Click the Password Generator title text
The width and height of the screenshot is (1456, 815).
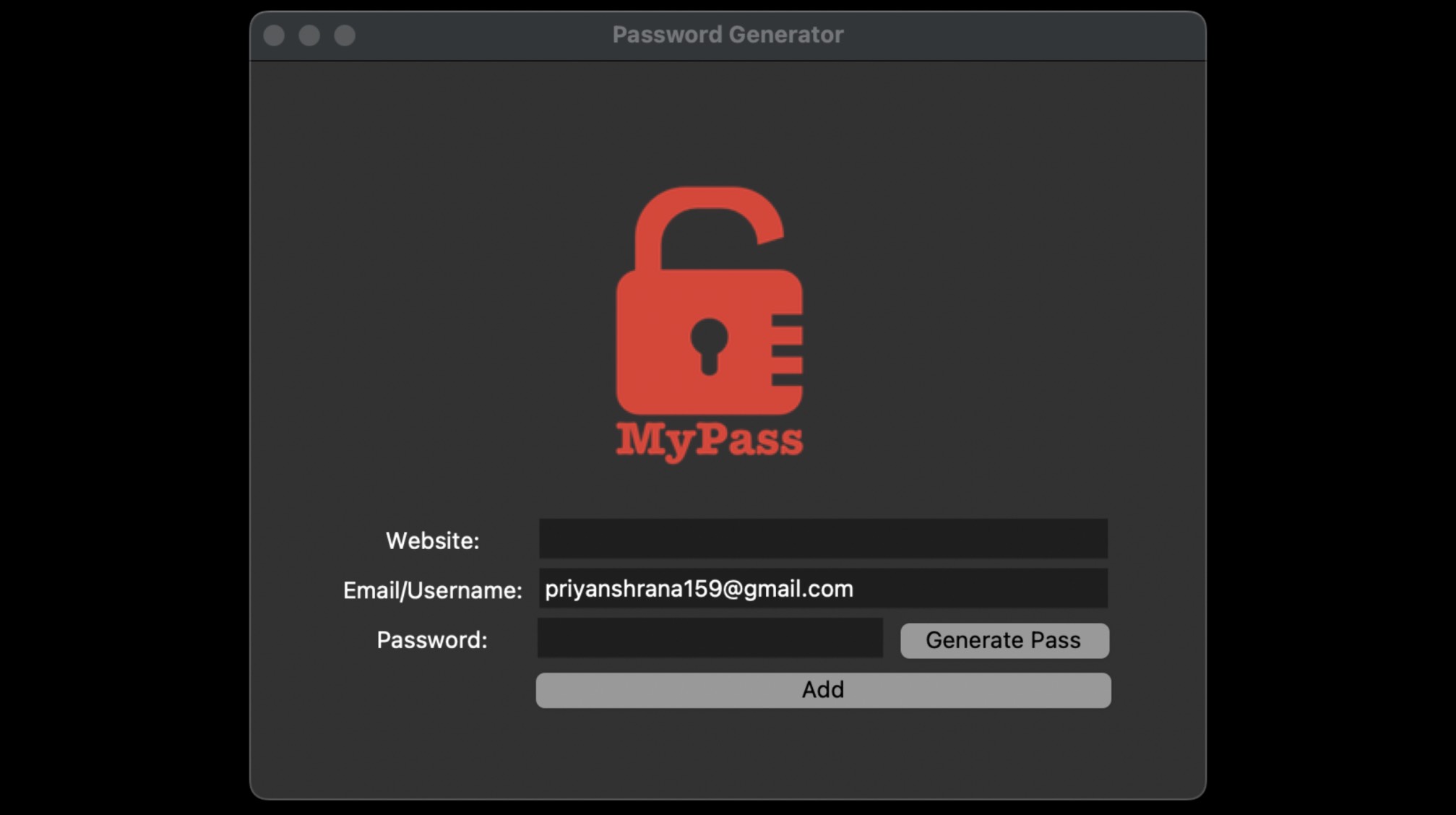pos(728,35)
